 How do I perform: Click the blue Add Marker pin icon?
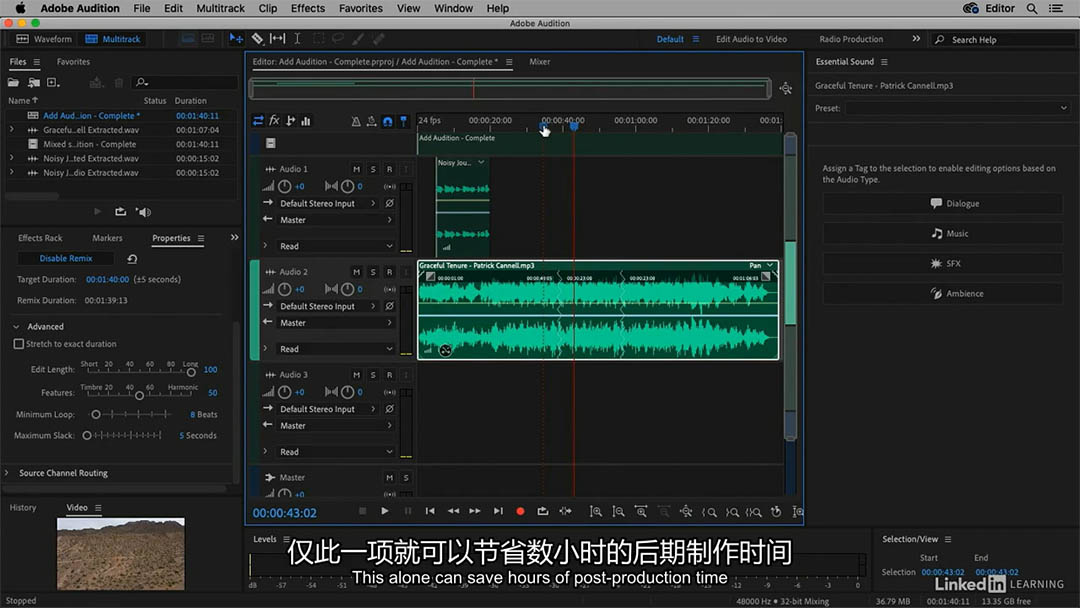[404, 121]
